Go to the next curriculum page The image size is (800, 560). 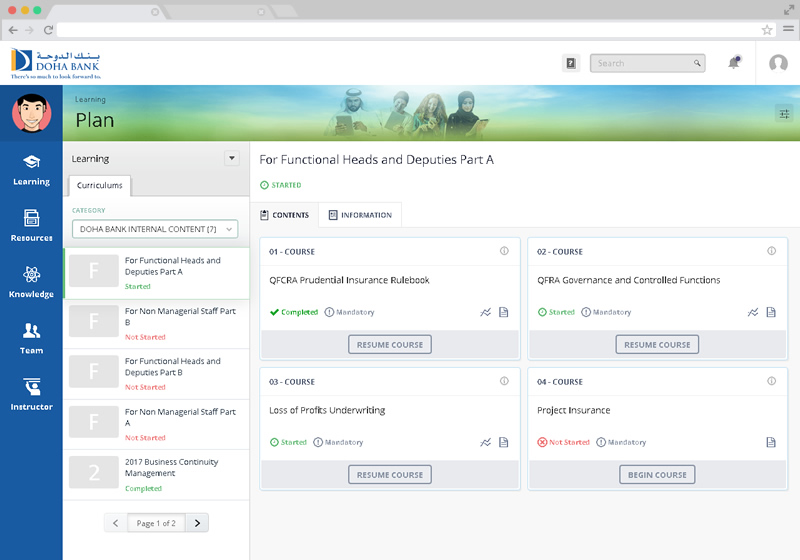coord(197,523)
